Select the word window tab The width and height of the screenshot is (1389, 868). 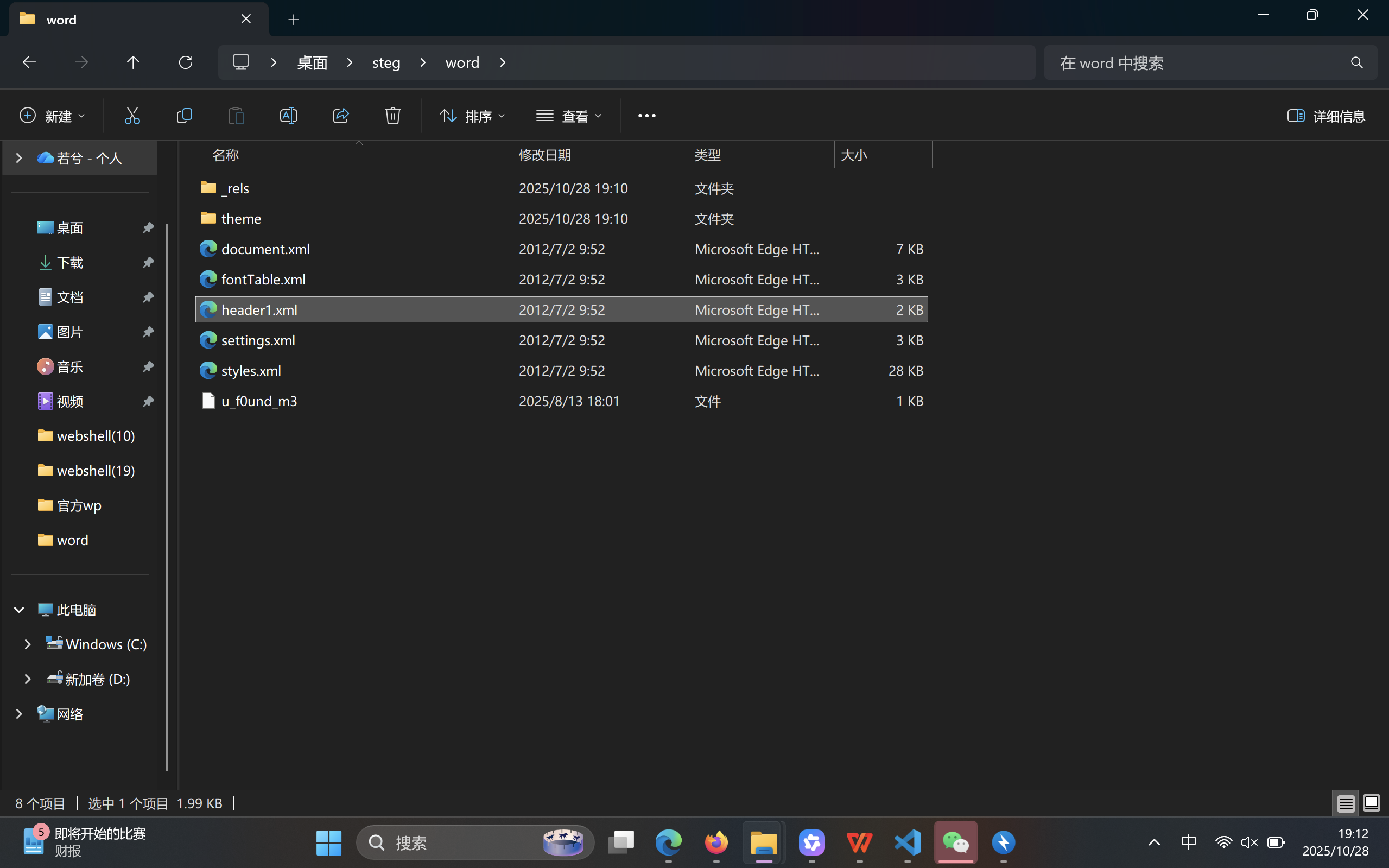pos(139,20)
